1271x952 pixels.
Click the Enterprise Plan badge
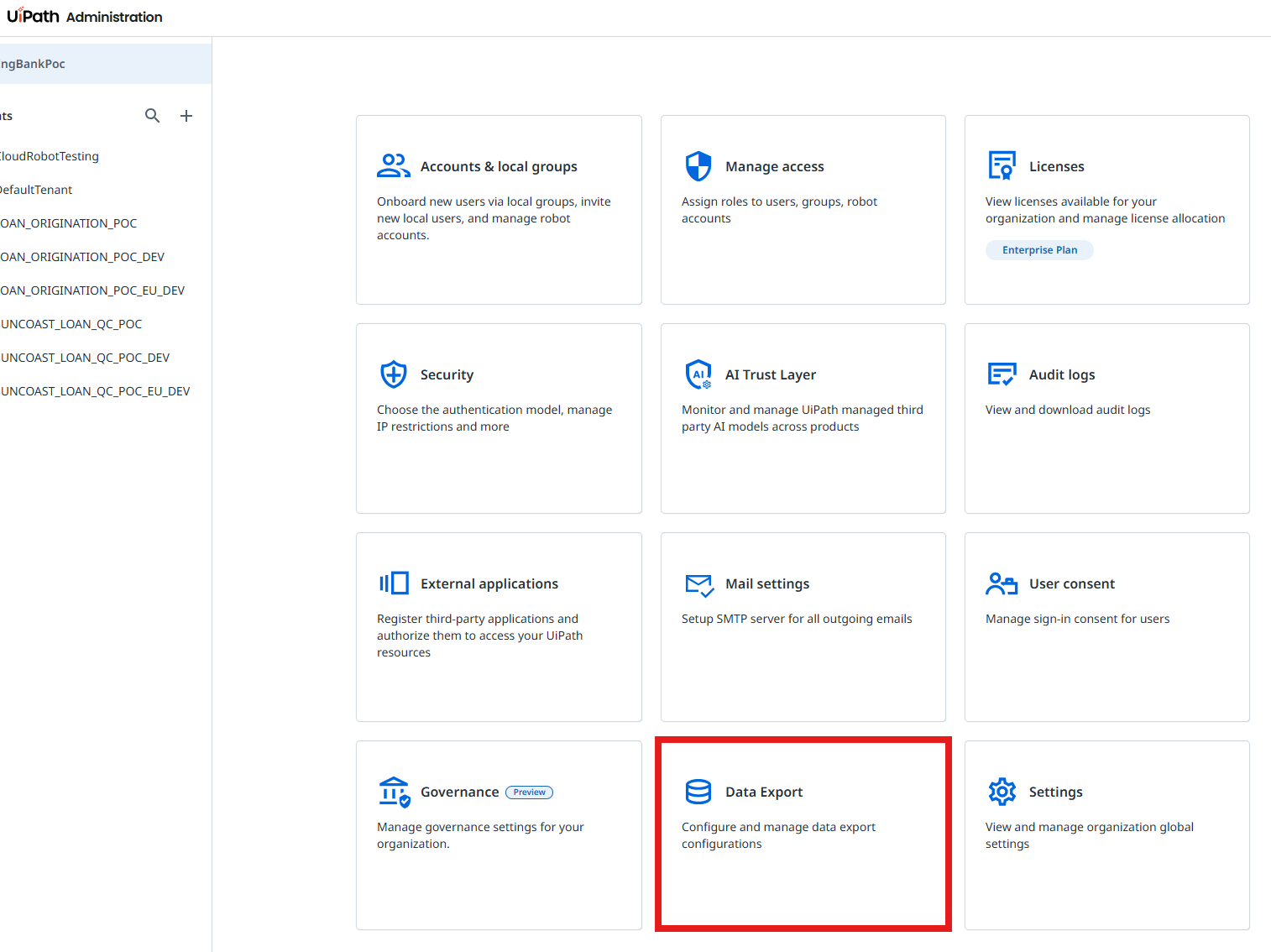pyautogui.click(x=1039, y=250)
